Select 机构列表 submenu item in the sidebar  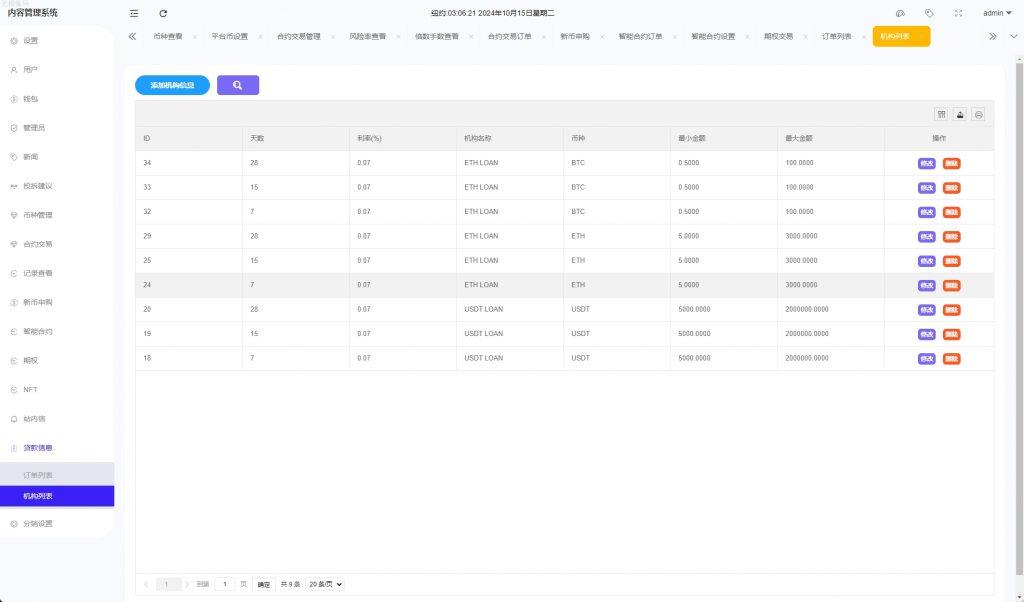pyautogui.click(x=57, y=496)
